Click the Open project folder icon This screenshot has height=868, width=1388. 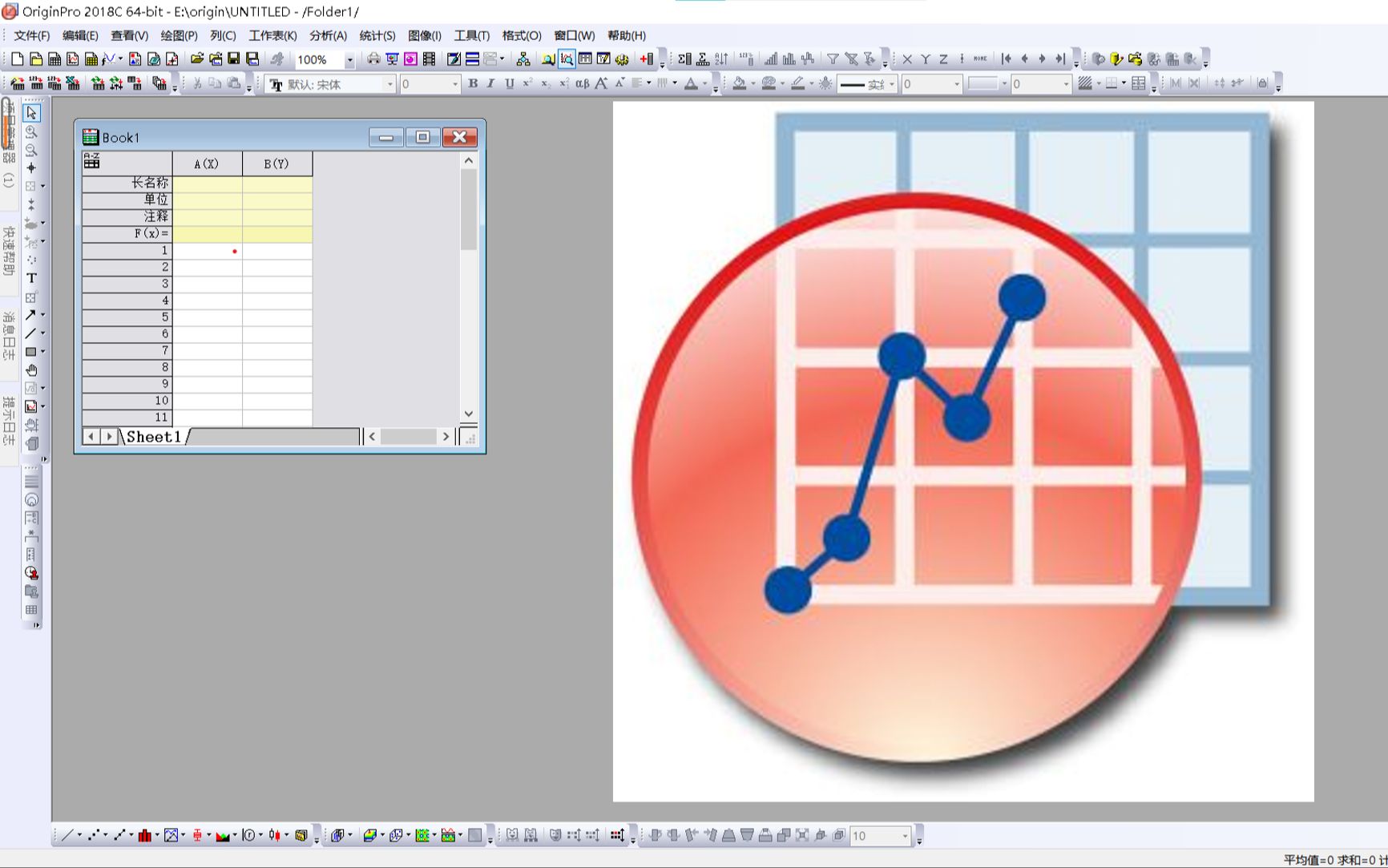click(196, 59)
